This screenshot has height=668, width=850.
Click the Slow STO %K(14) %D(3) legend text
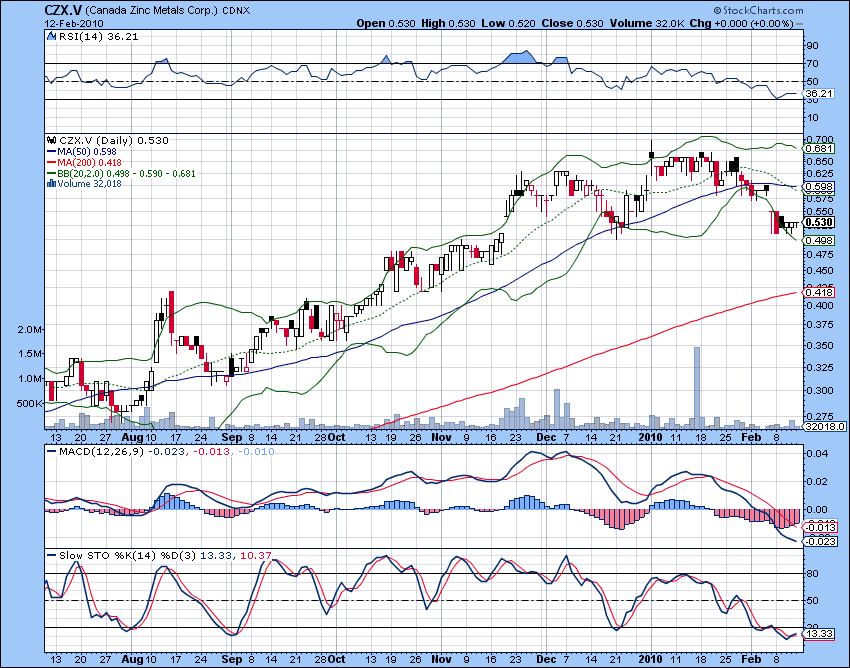[128, 555]
